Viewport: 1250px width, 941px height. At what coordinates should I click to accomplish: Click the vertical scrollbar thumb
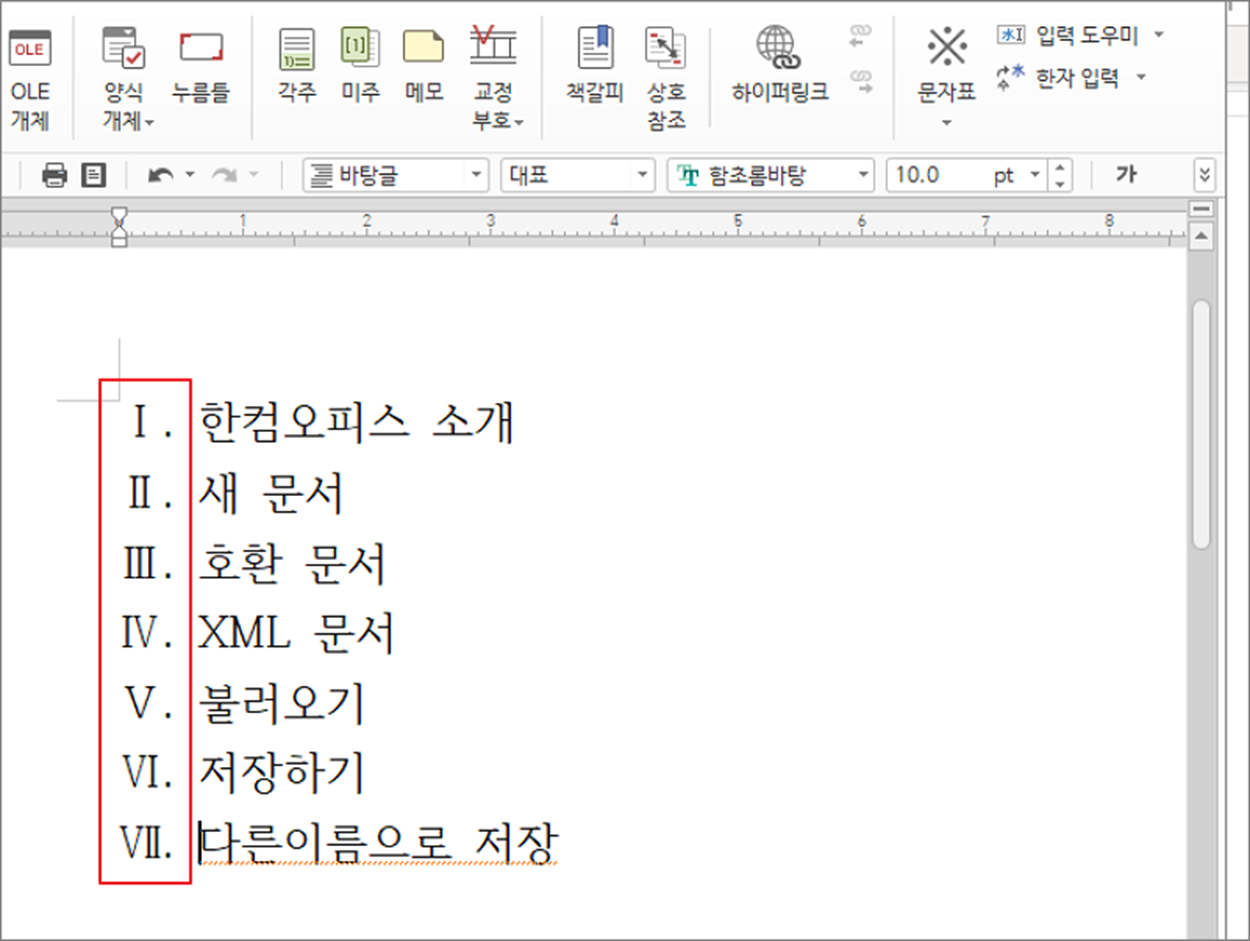1201,425
